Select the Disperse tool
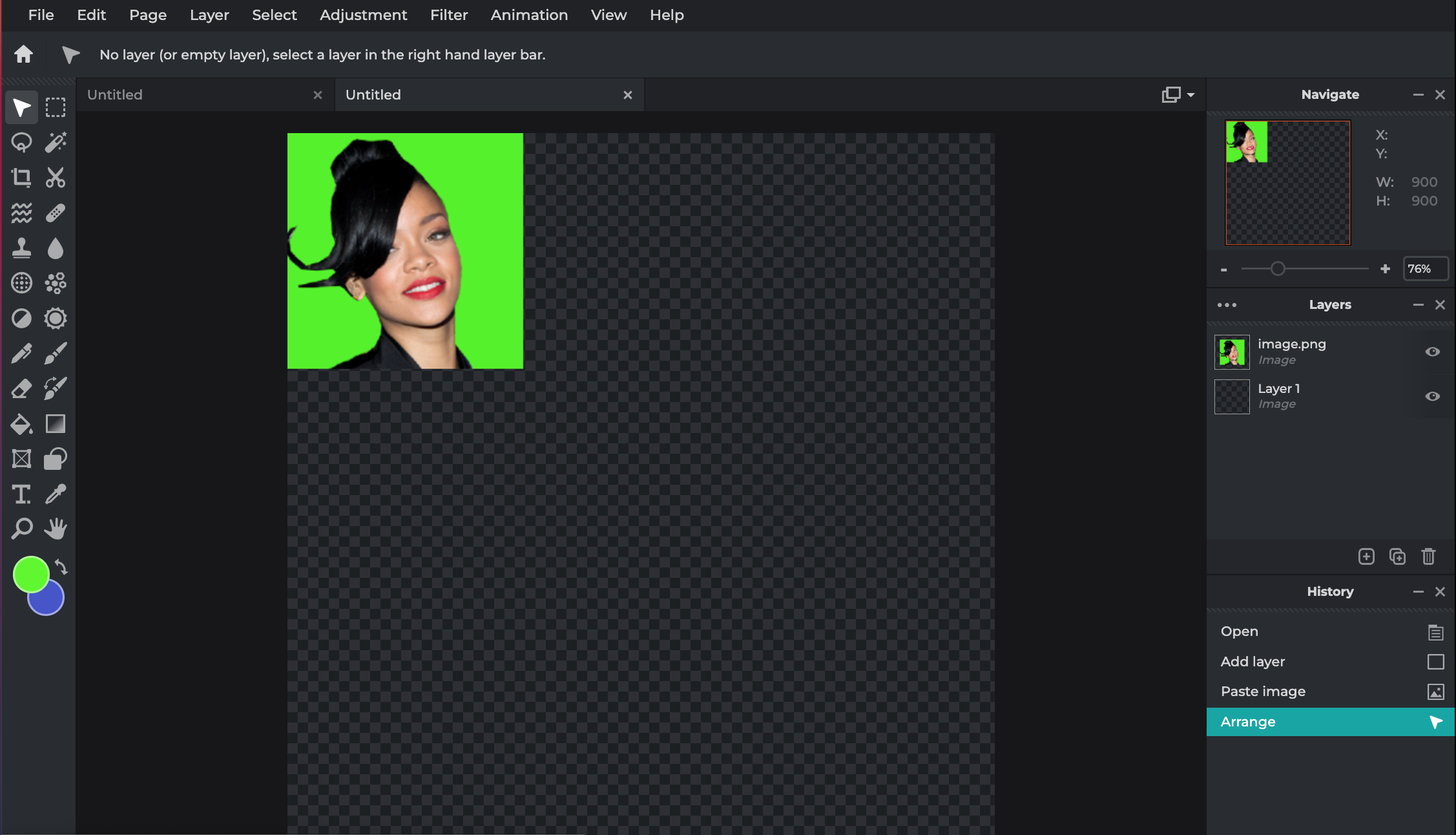 (x=56, y=283)
